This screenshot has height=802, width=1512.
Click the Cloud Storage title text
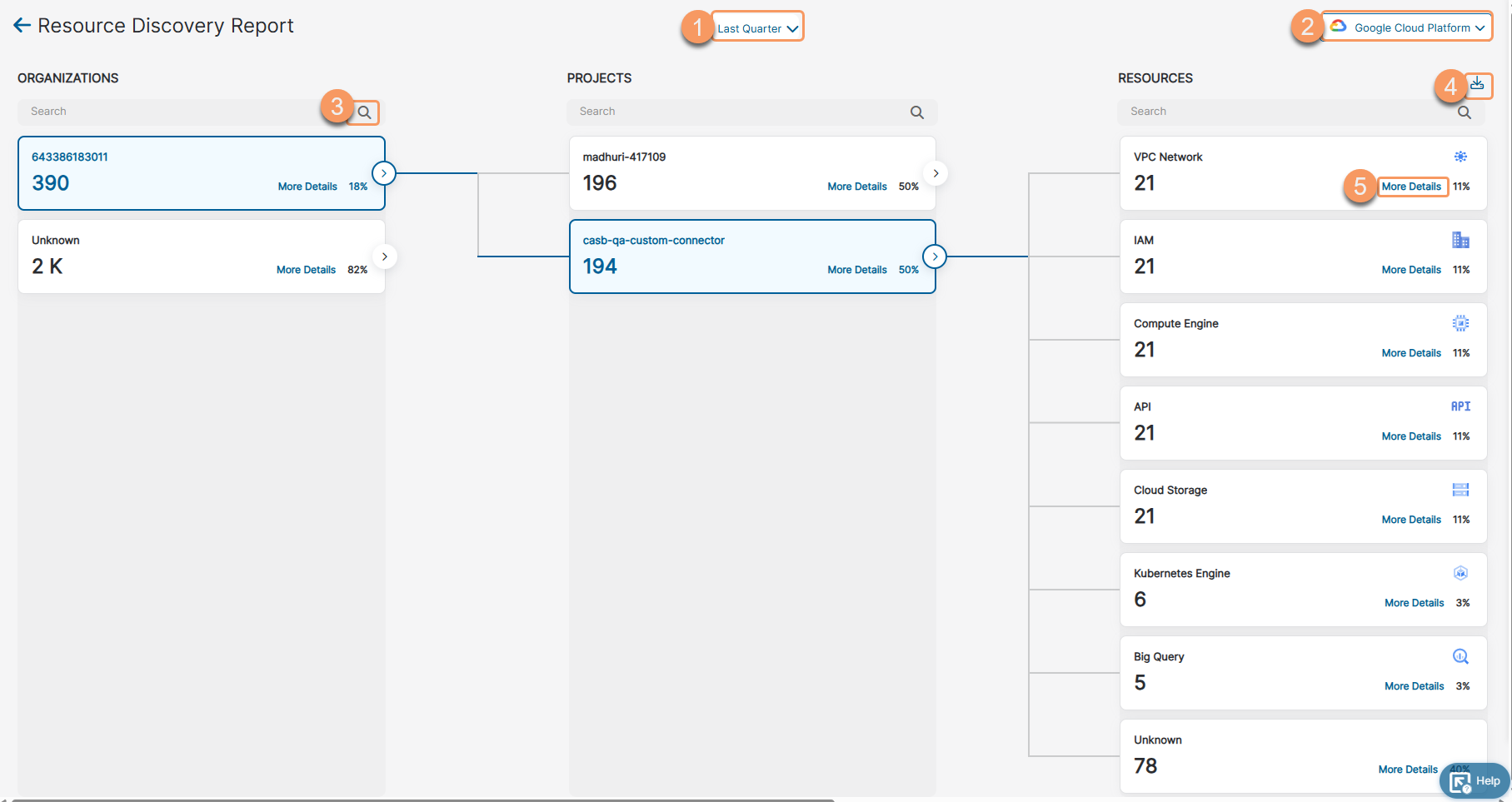tap(1170, 490)
